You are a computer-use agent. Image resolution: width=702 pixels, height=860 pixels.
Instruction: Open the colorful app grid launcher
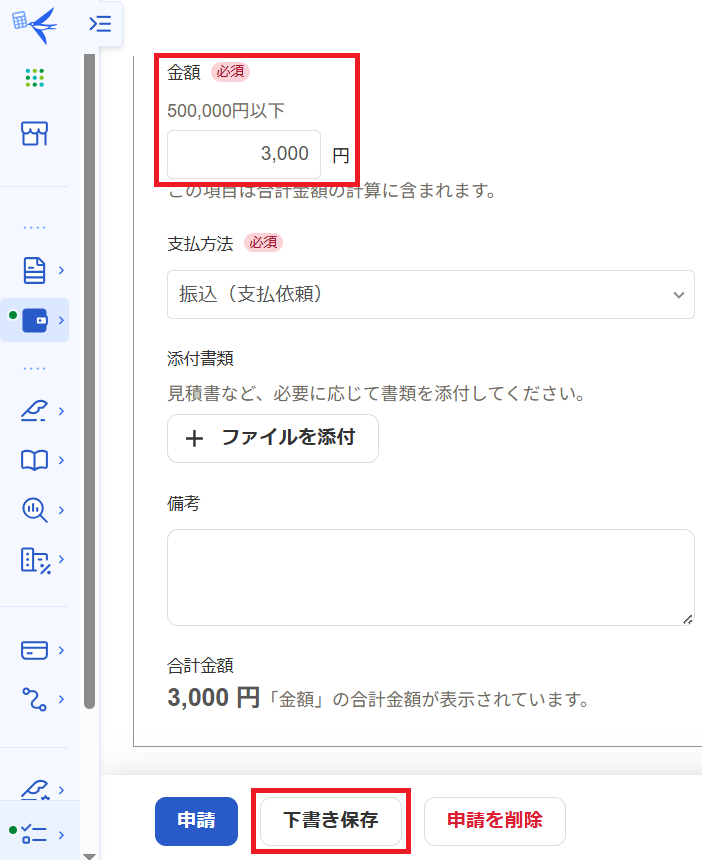pos(35,77)
